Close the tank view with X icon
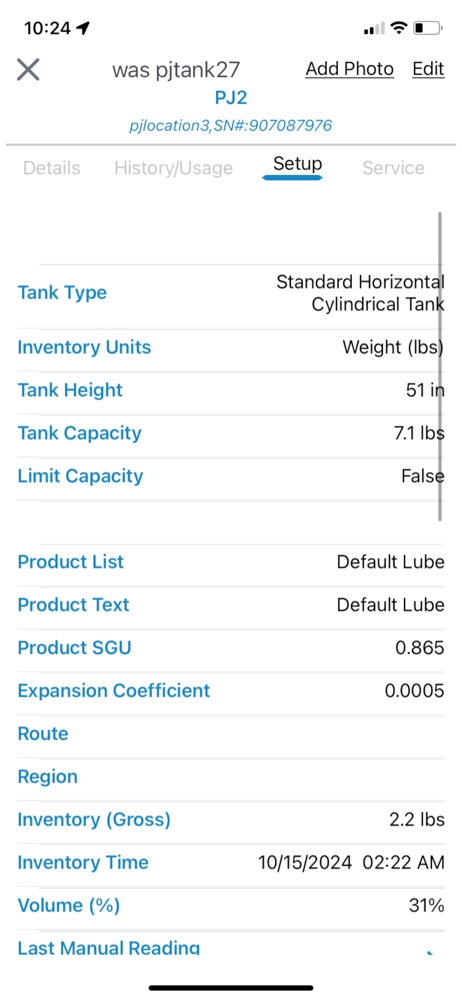Image resolution: width=462 pixels, height=1000 pixels. [28, 70]
